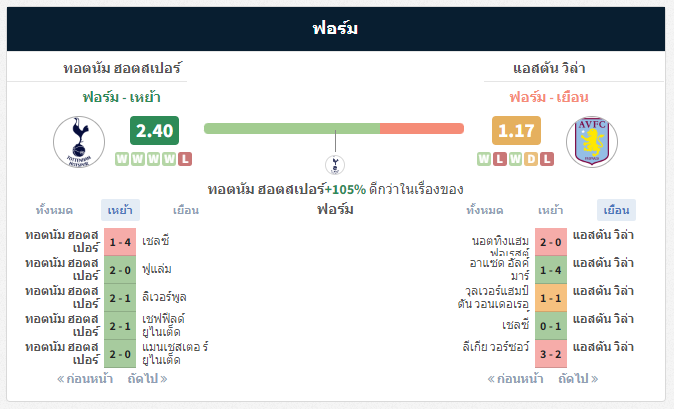Screen dimensions: 674x409
Task: Click Aston Villa's orange D form badge
Action: click(x=531, y=159)
